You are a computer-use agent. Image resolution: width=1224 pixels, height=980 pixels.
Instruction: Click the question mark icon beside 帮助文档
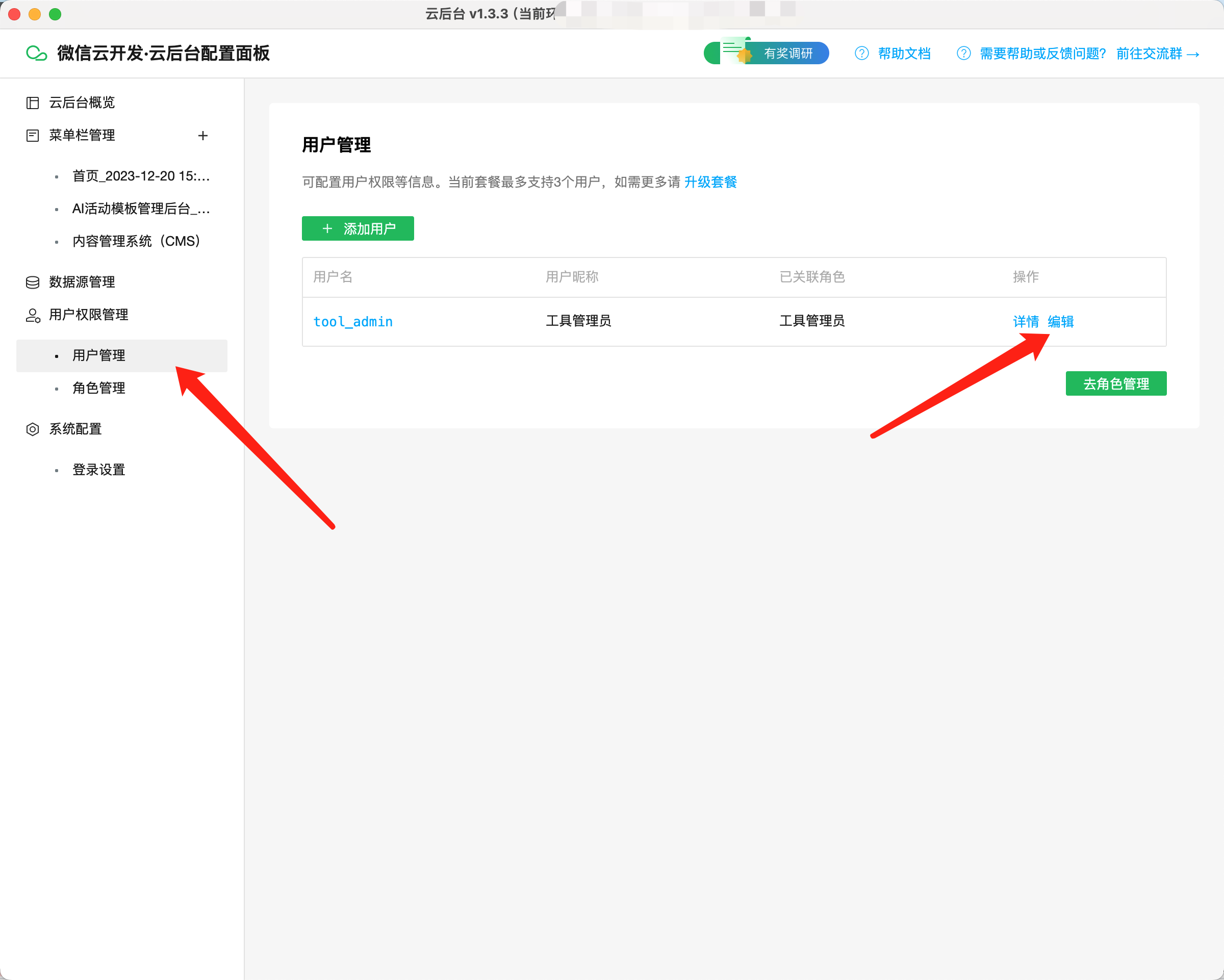(861, 54)
